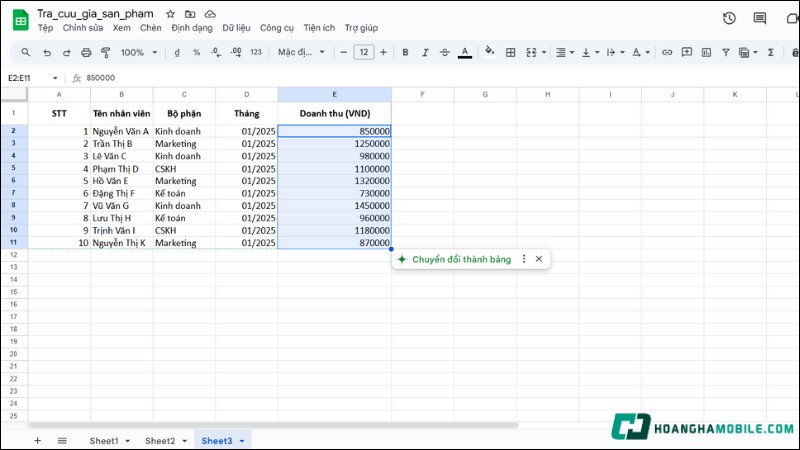Switch to Sheet1 tab
Viewport: 800px width, 450px height.
click(104, 441)
